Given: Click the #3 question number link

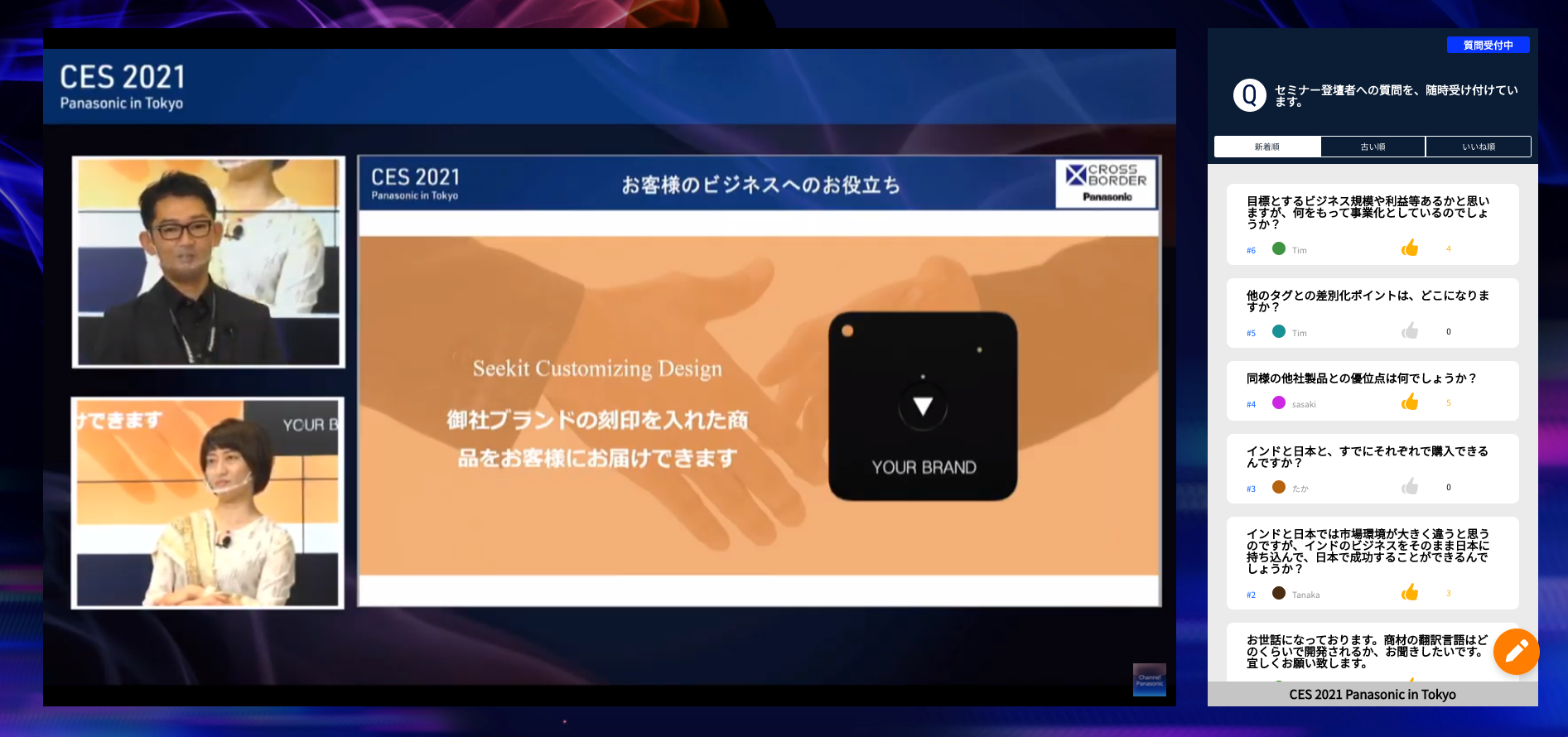Looking at the screenshot, I should point(1251,489).
